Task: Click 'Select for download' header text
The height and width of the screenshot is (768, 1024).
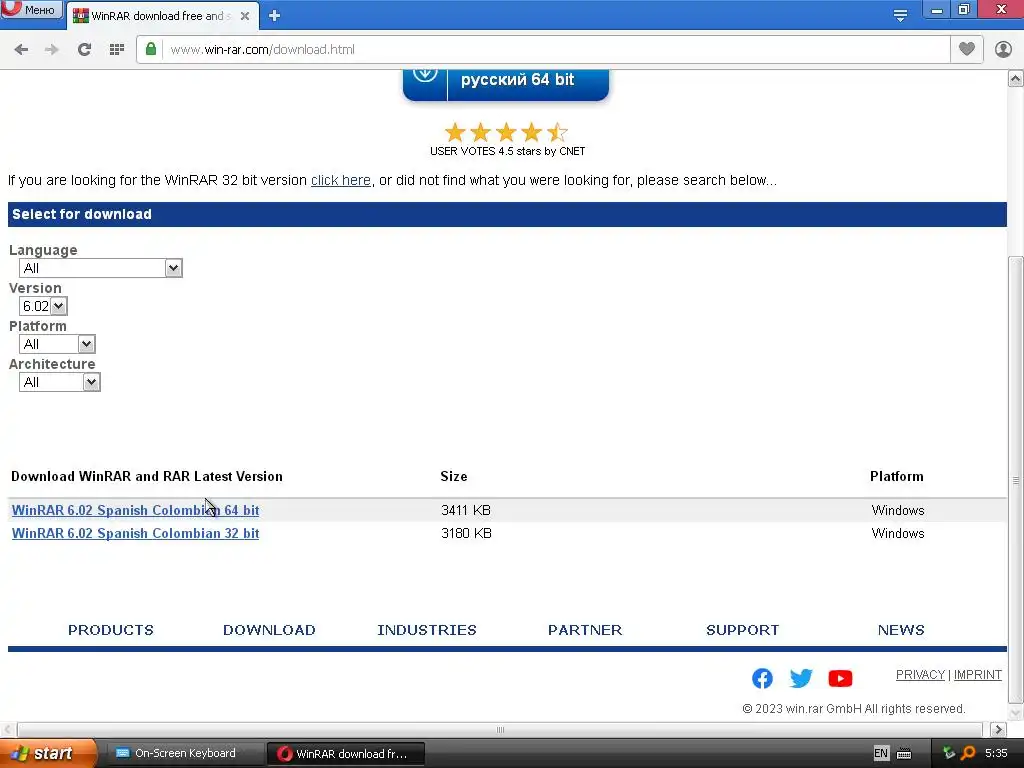Action: pyautogui.click(x=82, y=214)
